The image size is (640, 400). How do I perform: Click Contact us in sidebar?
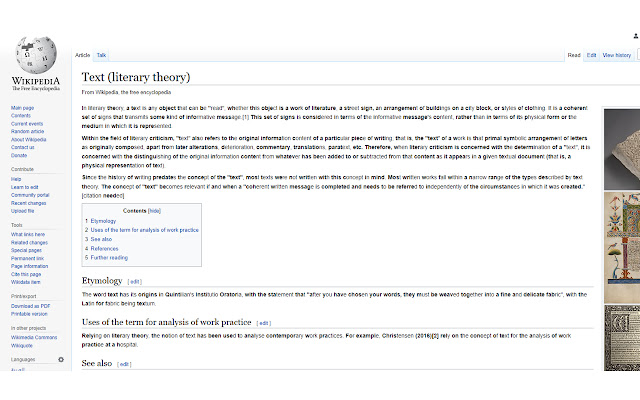tap(22, 147)
